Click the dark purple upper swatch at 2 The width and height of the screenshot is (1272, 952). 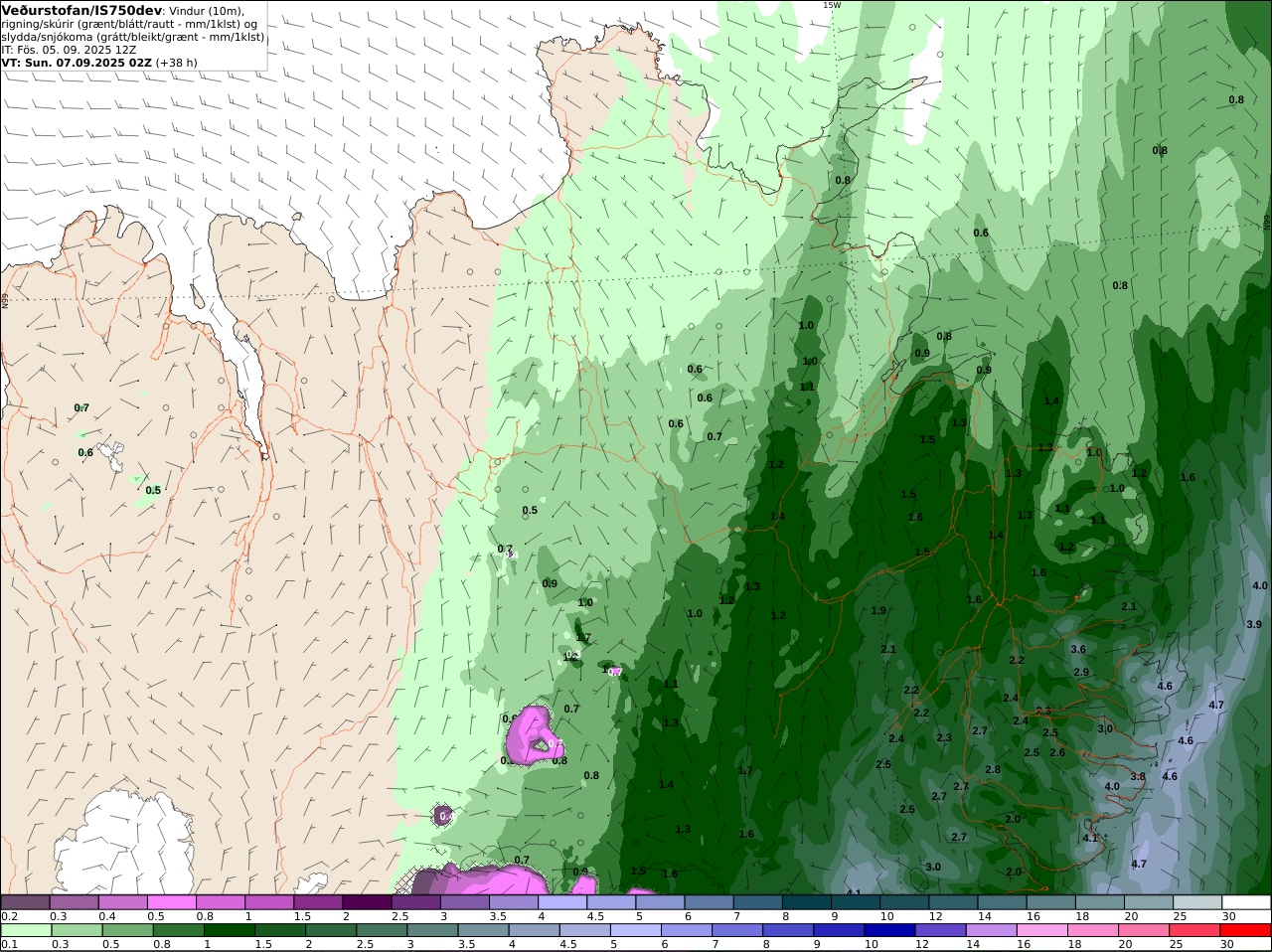pos(367,902)
